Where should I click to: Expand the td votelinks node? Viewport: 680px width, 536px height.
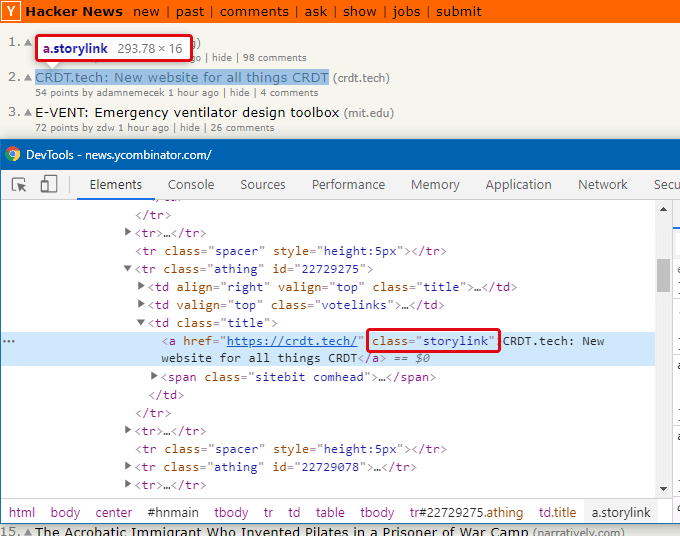point(141,304)
